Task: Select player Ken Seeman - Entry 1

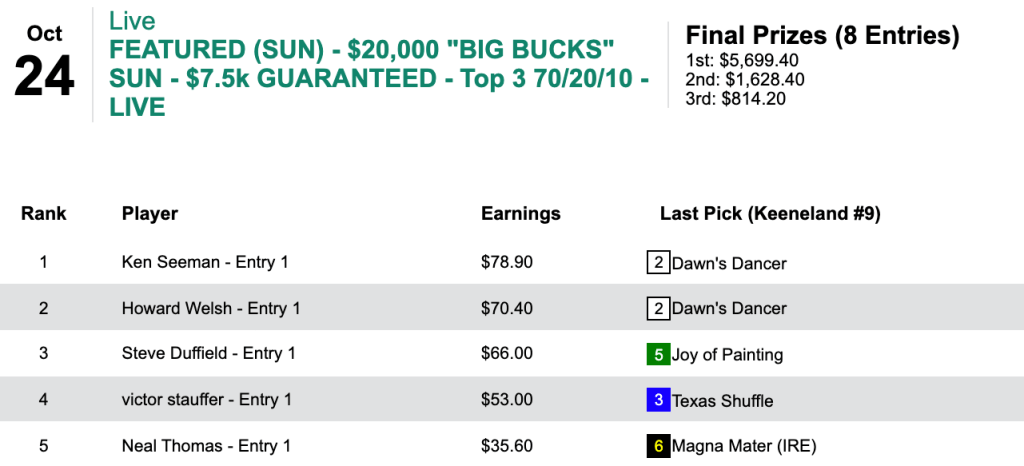Action: pyautogui.click(x=204, y=263)
